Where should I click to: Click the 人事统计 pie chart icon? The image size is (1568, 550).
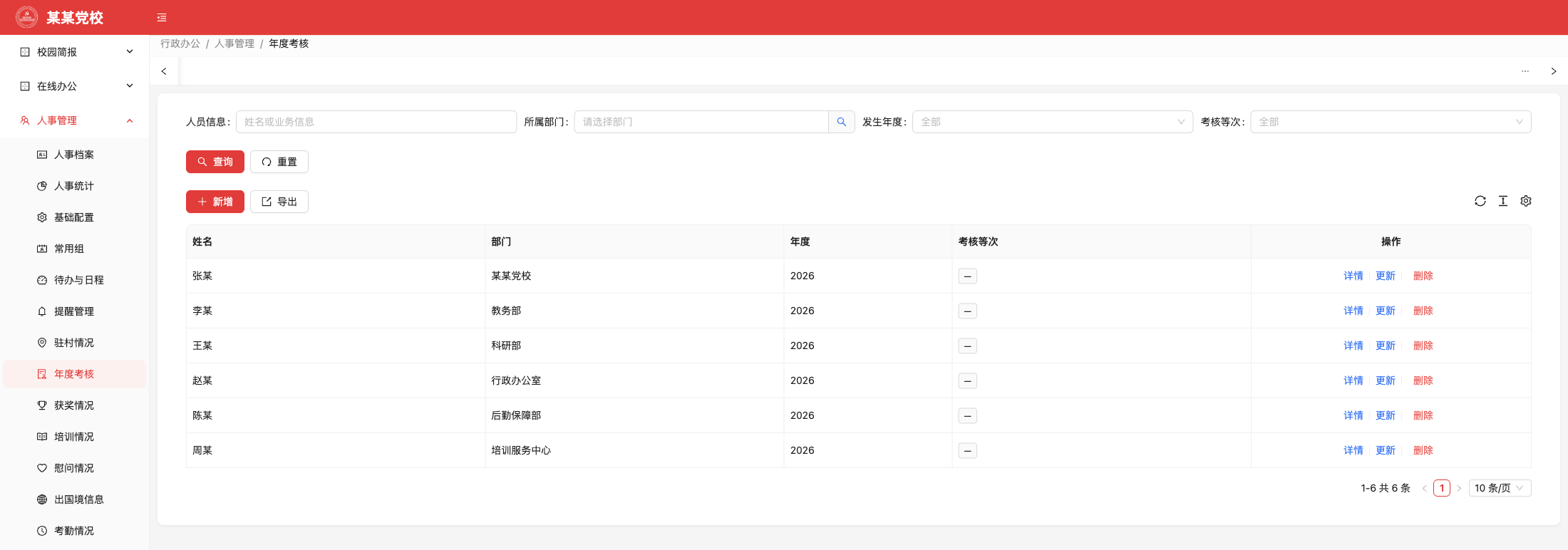click(42, 186)
